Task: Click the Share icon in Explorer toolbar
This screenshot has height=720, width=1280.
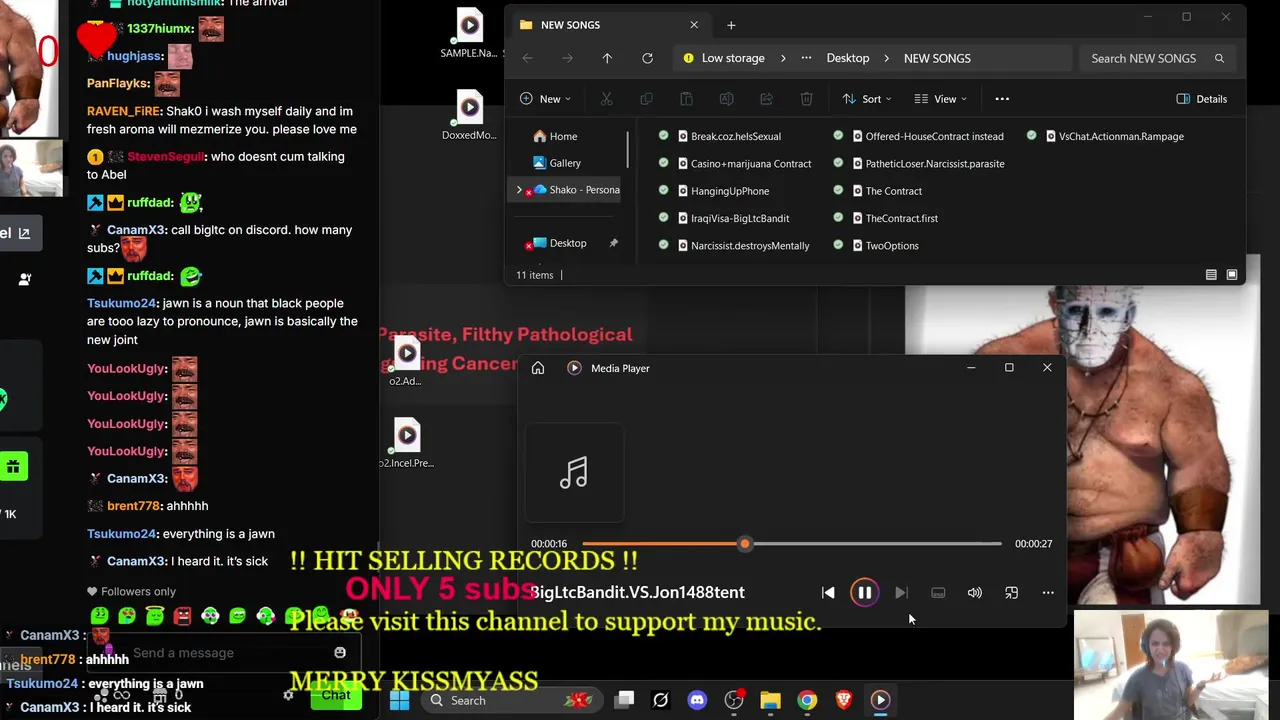Action: 766,99
